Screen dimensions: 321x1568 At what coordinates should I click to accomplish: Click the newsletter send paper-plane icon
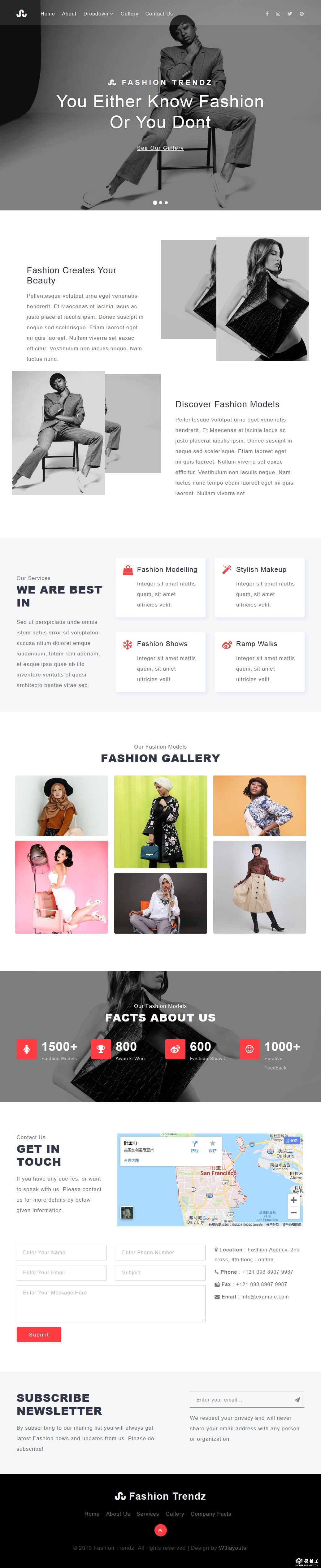(x=297, y=1399)
